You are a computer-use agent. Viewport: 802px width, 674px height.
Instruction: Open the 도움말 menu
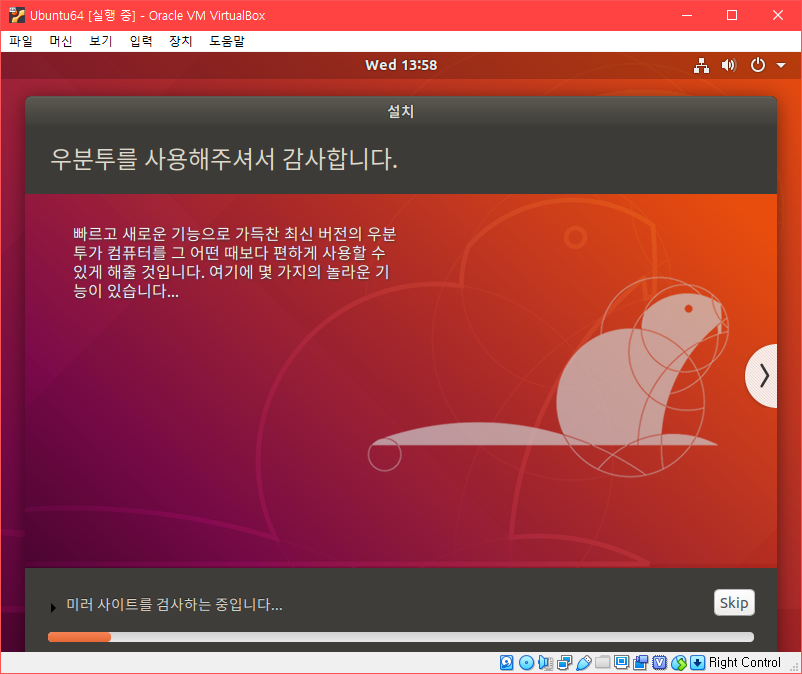click(227, 41)
